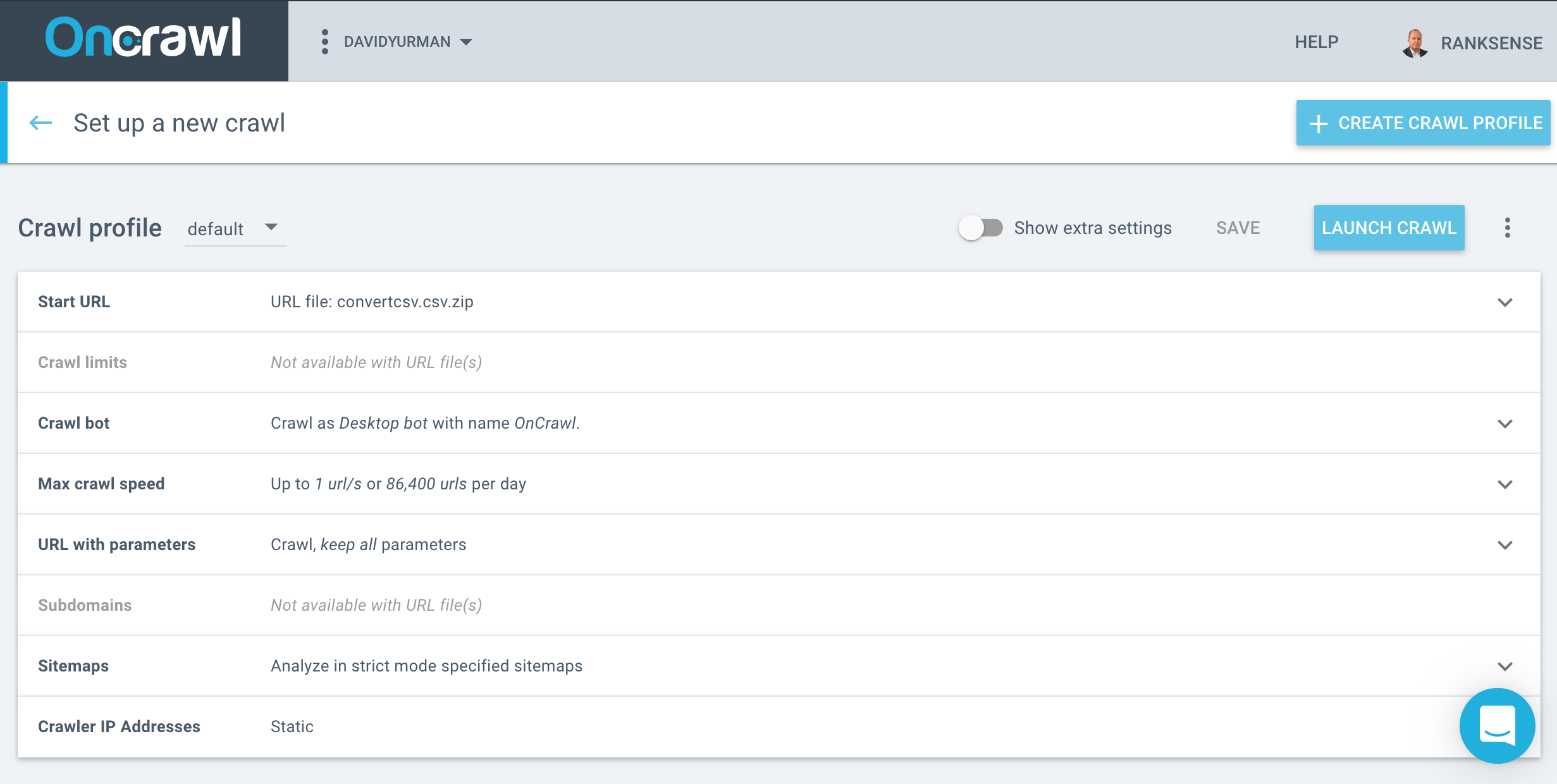Toggle Show extra settings switch
This screenshot has width=1557, height=784.
(x=980, y=228)
